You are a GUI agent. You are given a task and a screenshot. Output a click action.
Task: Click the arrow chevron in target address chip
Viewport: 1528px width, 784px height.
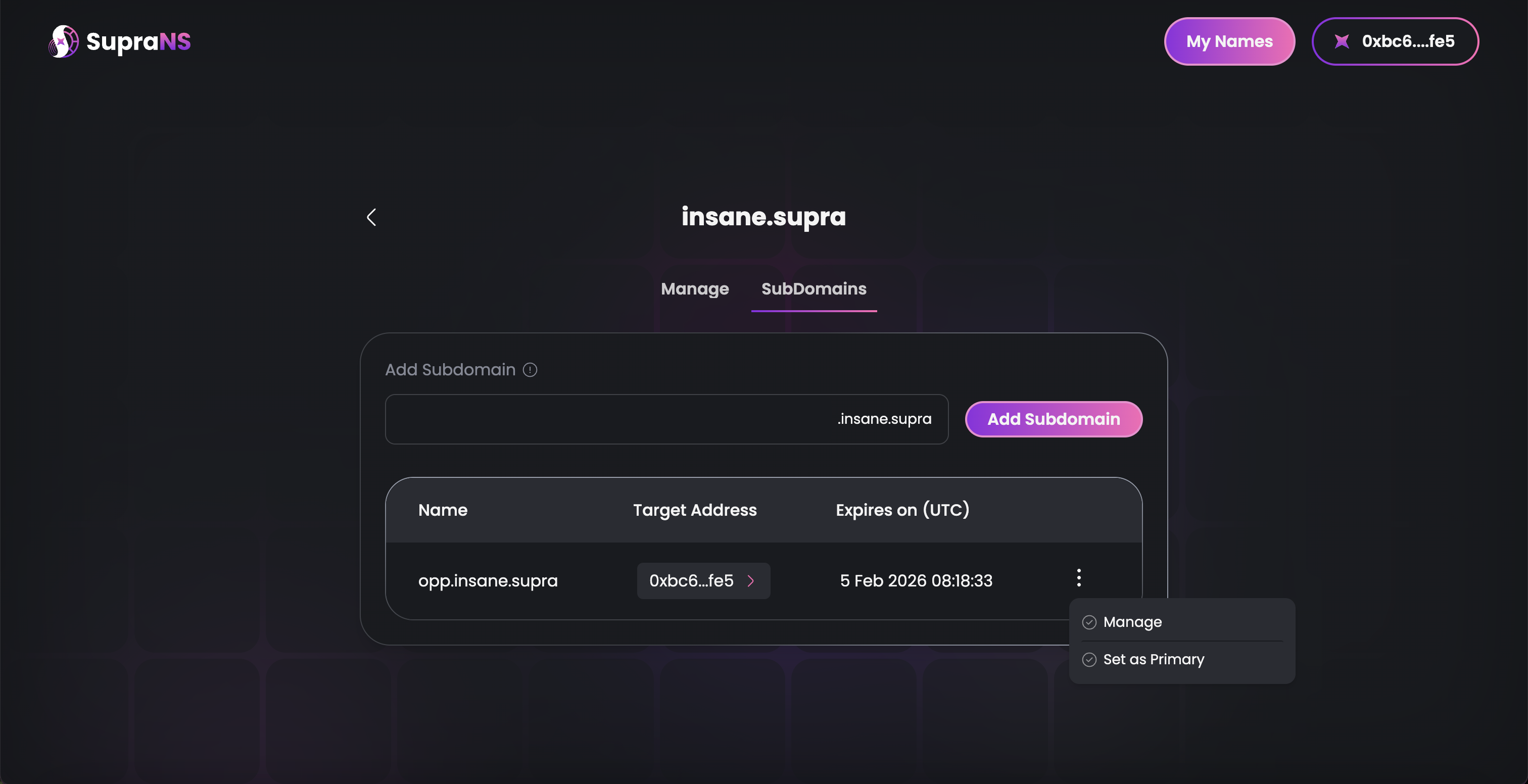[751, 581]
